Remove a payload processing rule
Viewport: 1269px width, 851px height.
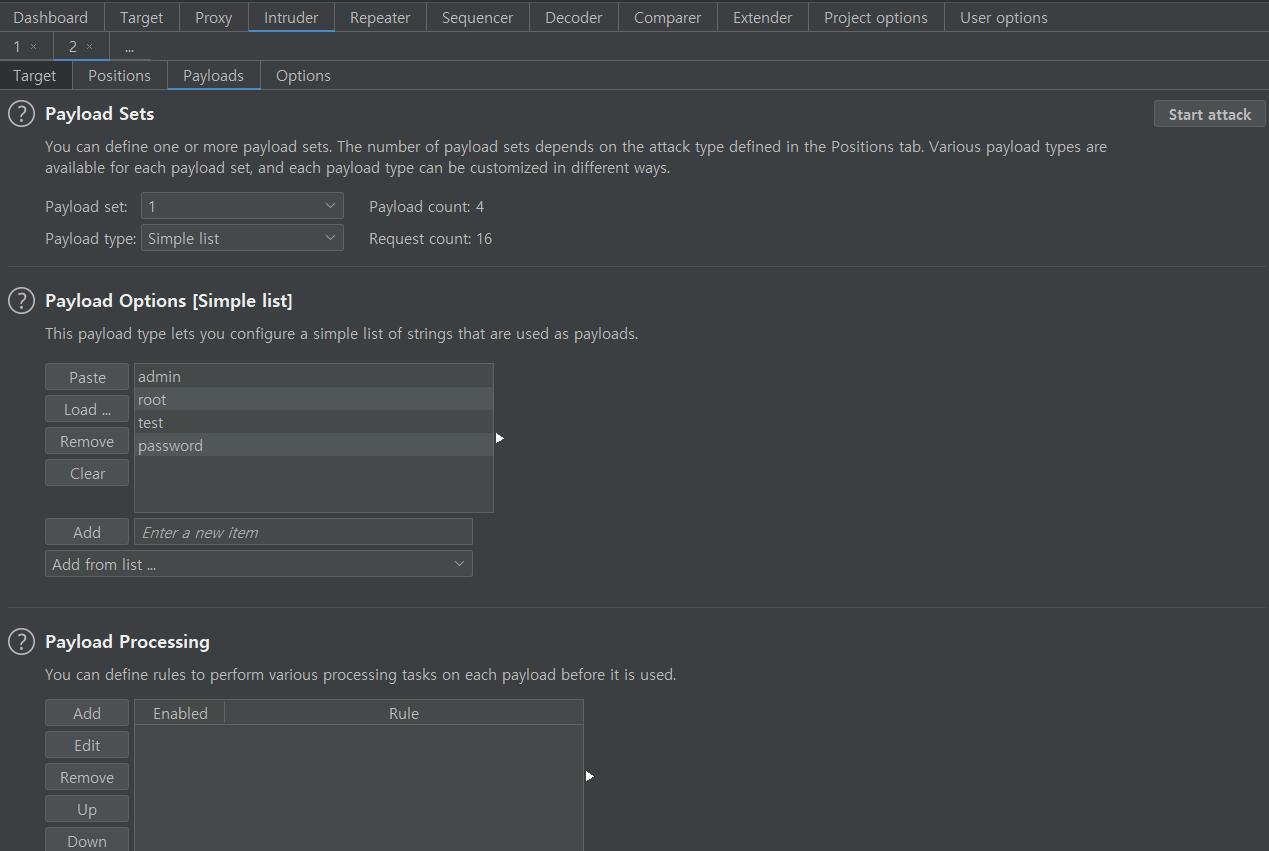pyautogui.click(x=87, y=777)
